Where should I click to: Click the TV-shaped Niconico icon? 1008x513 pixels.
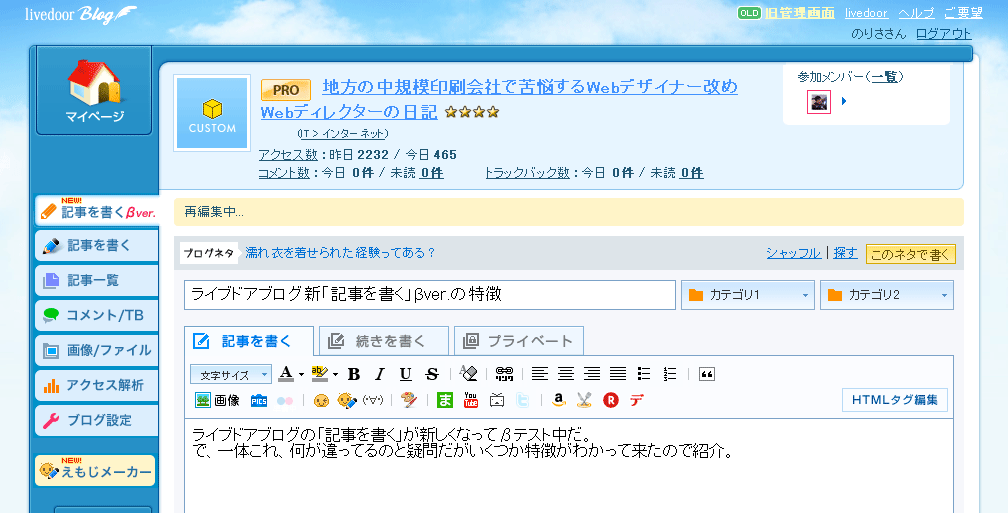coord(497,400)
